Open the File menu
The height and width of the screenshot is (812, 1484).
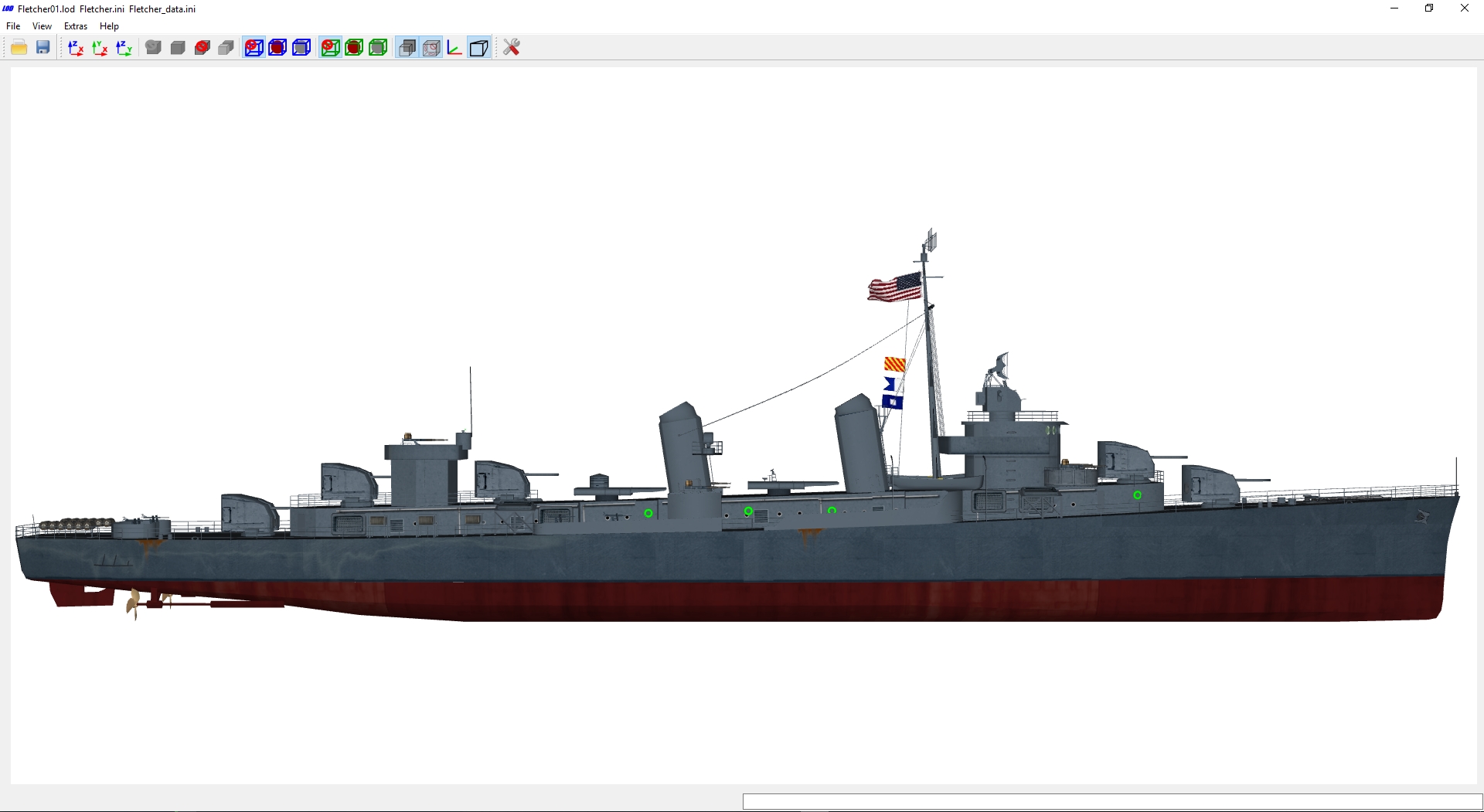coord(13,26)
